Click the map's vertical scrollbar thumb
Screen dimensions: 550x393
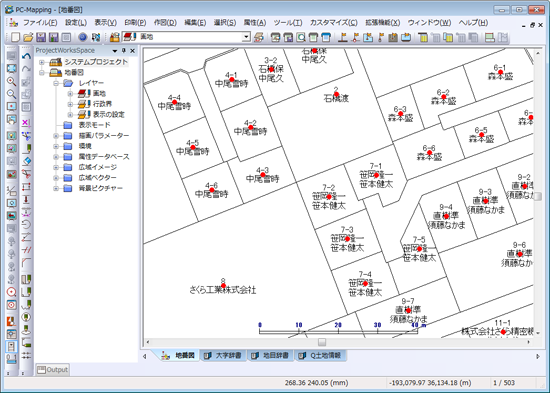tap(538, 196)
